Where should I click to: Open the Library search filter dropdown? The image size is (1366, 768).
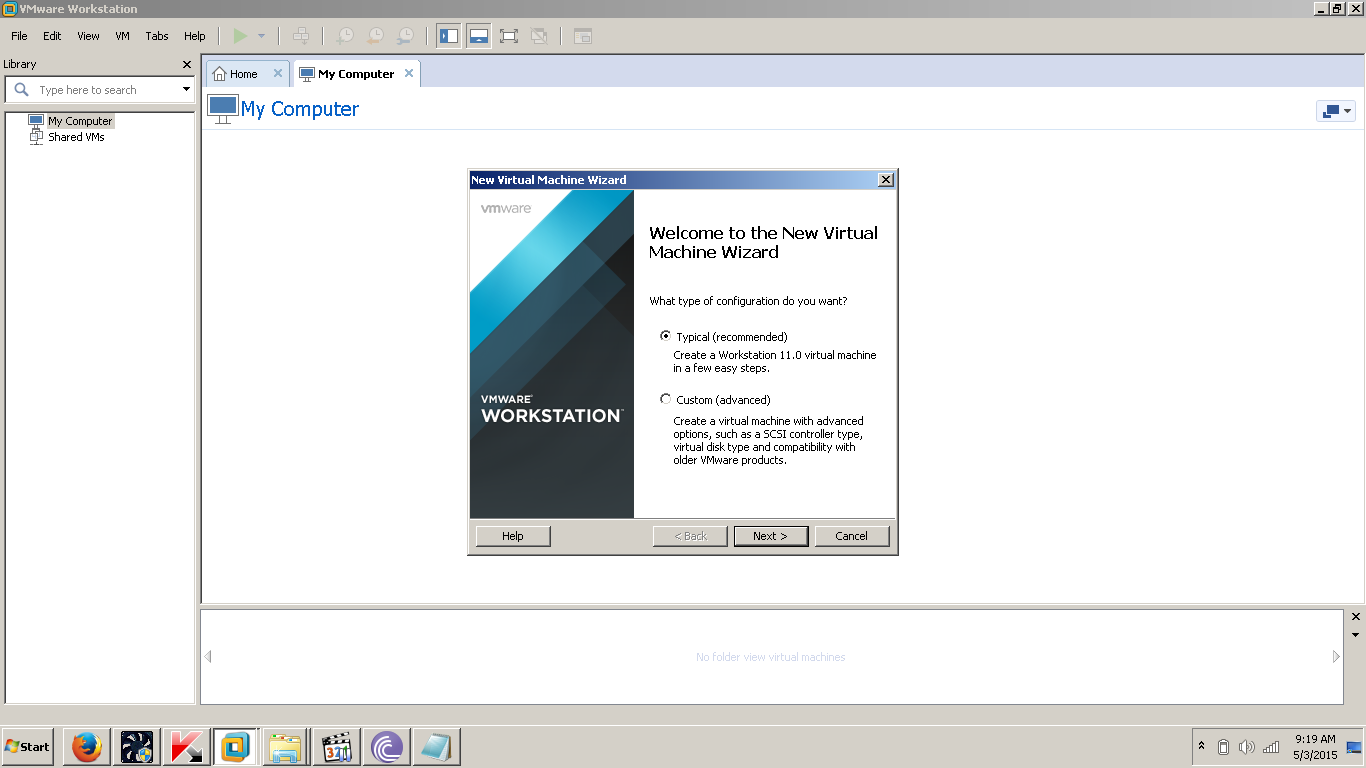click(186, 90)
